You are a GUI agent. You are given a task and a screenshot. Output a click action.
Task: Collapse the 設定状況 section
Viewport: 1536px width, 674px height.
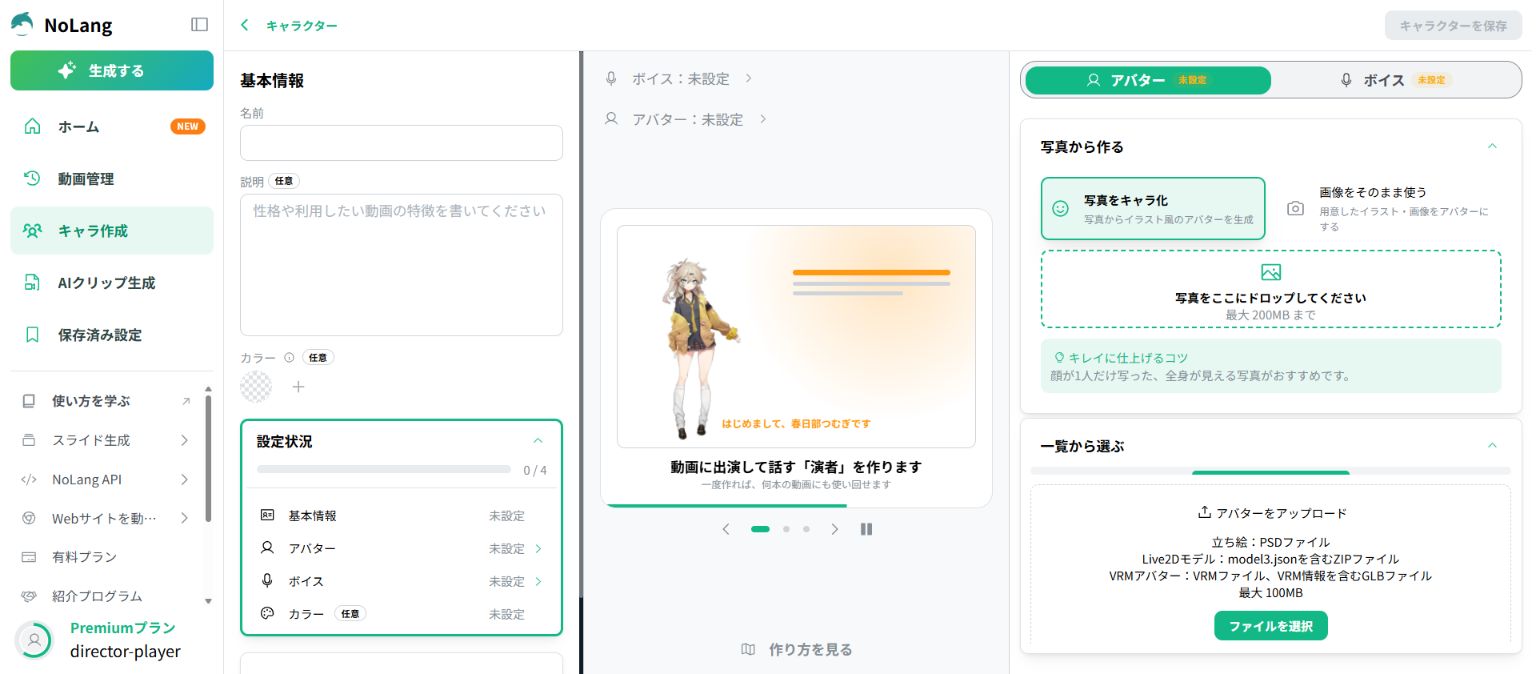tap(538, 441)
